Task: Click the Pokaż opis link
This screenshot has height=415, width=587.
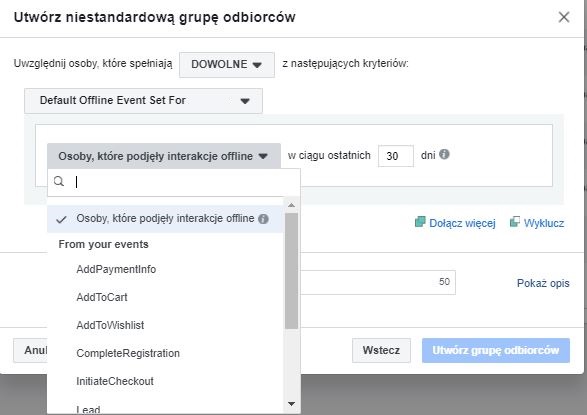Action: click(543, 283)
